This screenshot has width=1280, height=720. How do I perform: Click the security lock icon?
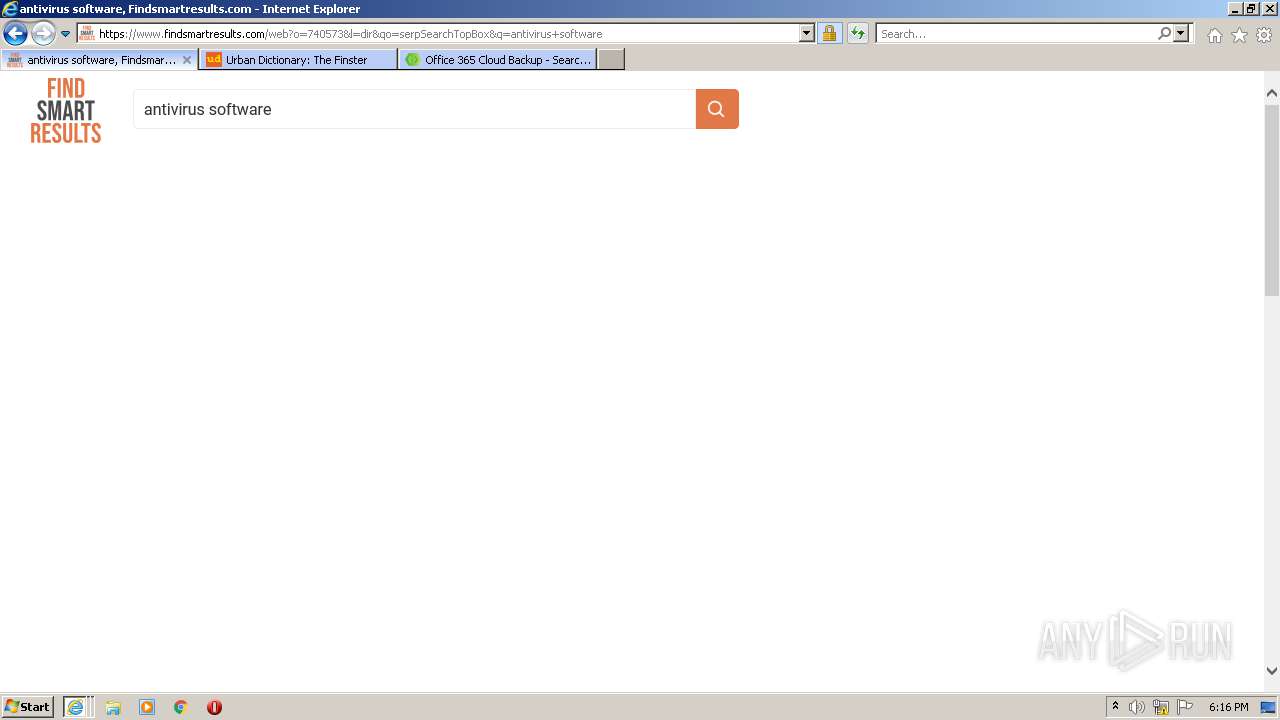tap(829, 34)
